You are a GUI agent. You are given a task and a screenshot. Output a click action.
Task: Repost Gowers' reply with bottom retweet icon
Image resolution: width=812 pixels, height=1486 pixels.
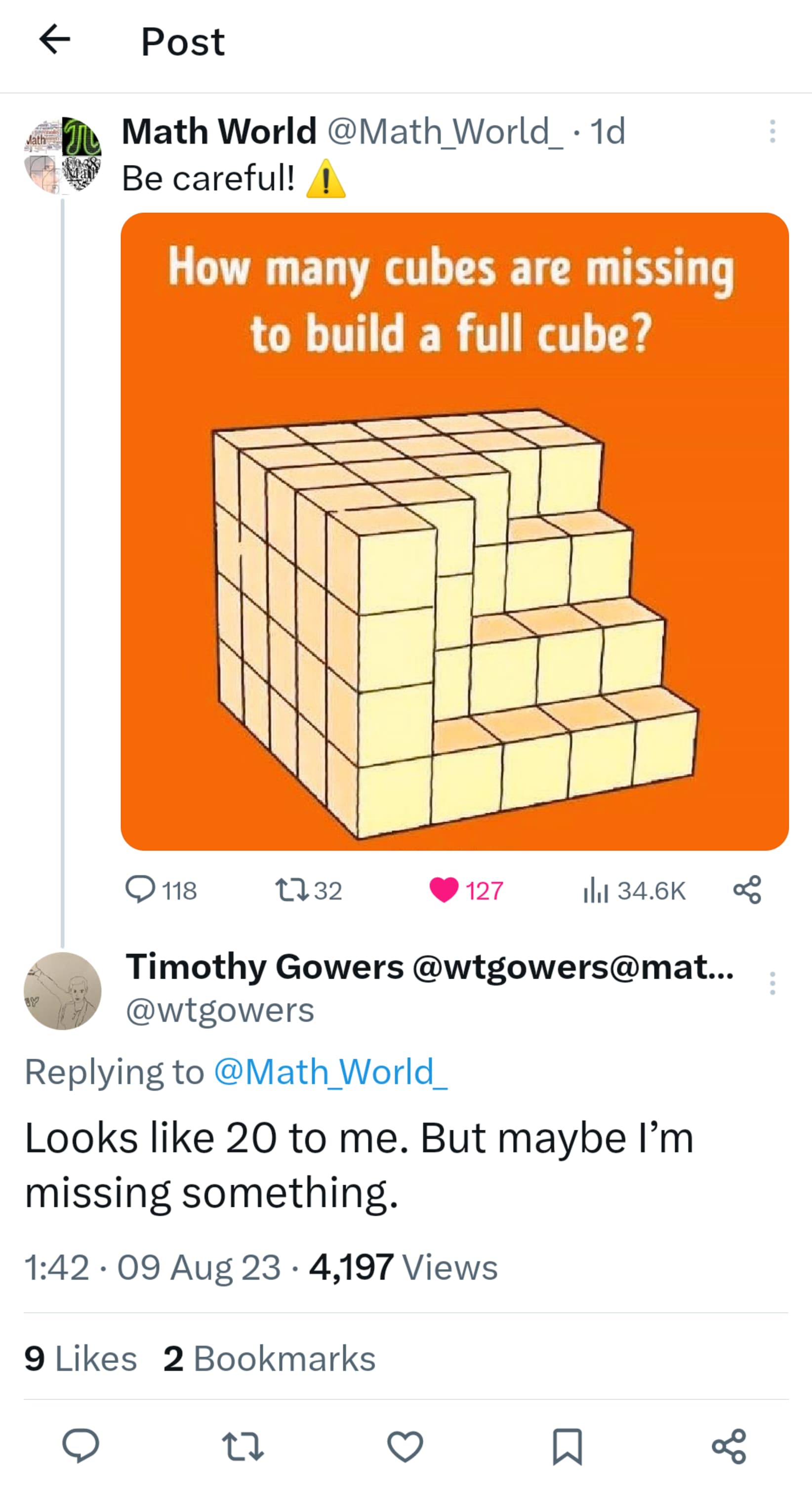[243, 1445]
